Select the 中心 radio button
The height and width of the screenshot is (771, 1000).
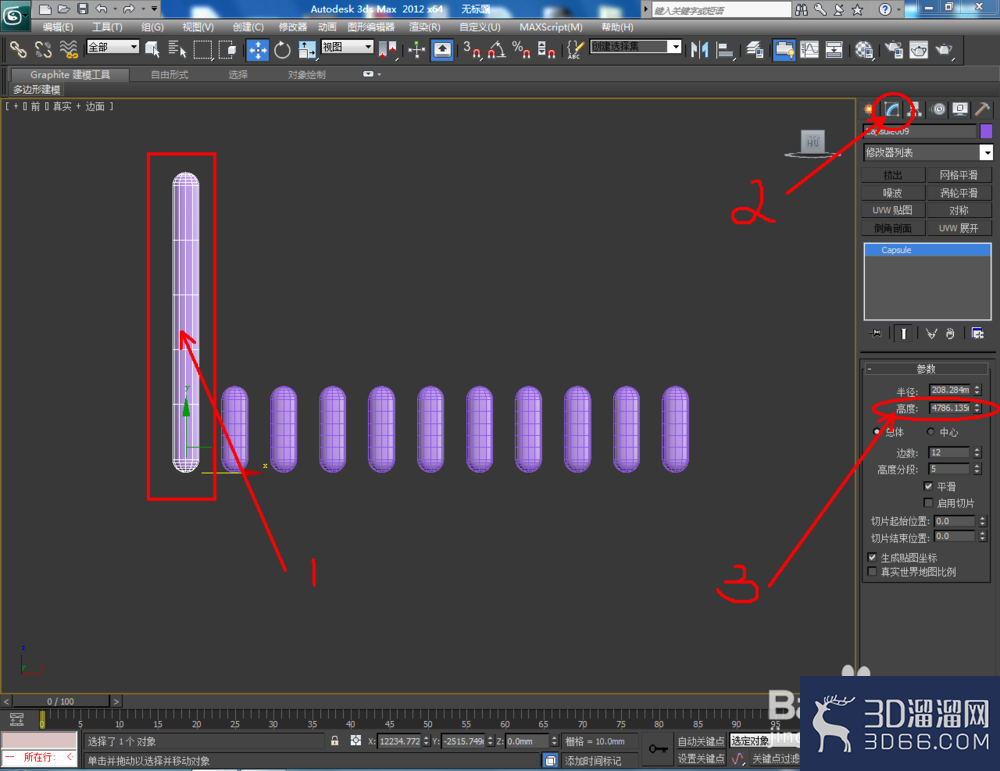point(931,432)
